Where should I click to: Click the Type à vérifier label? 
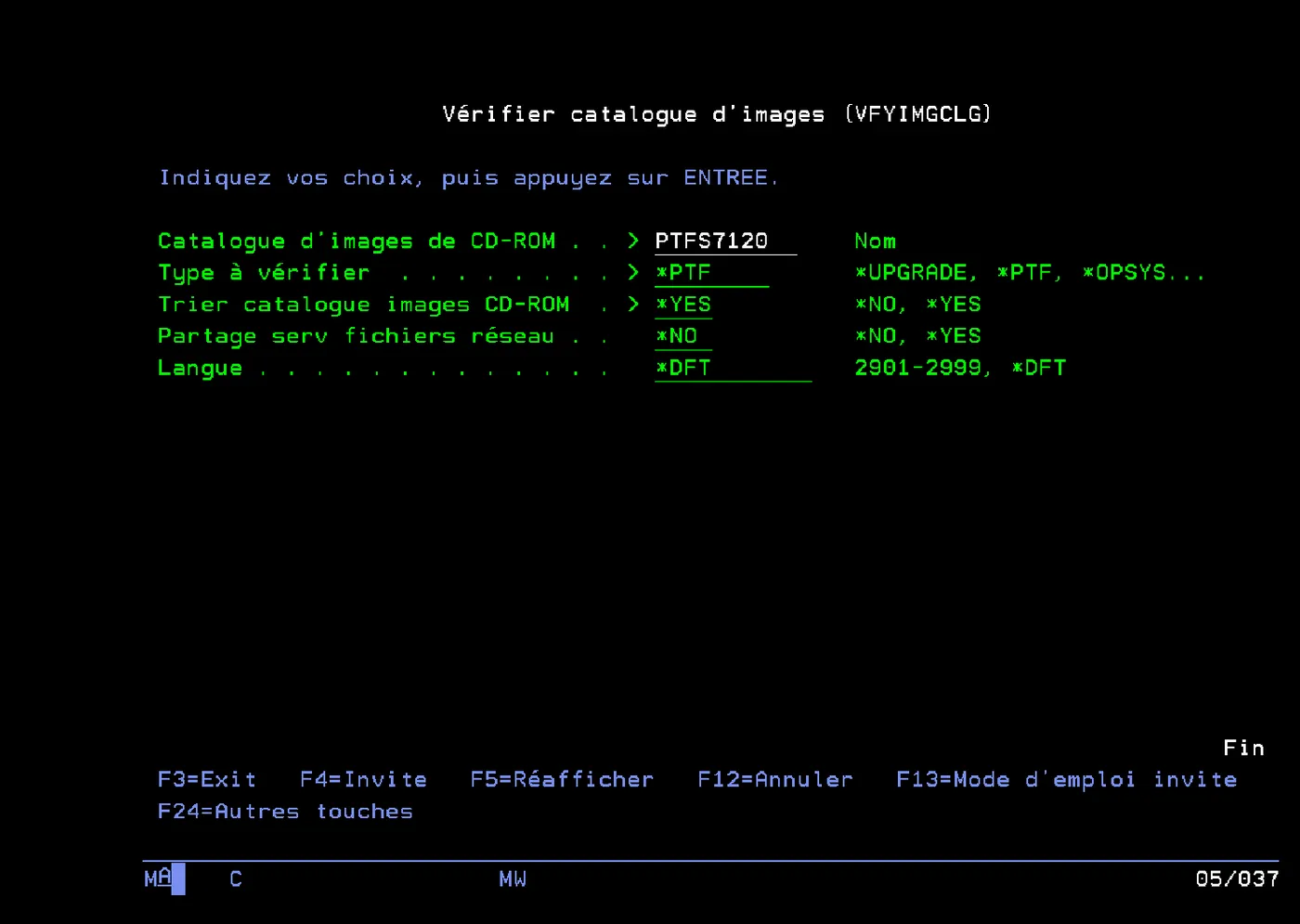[x=264, y=273]
